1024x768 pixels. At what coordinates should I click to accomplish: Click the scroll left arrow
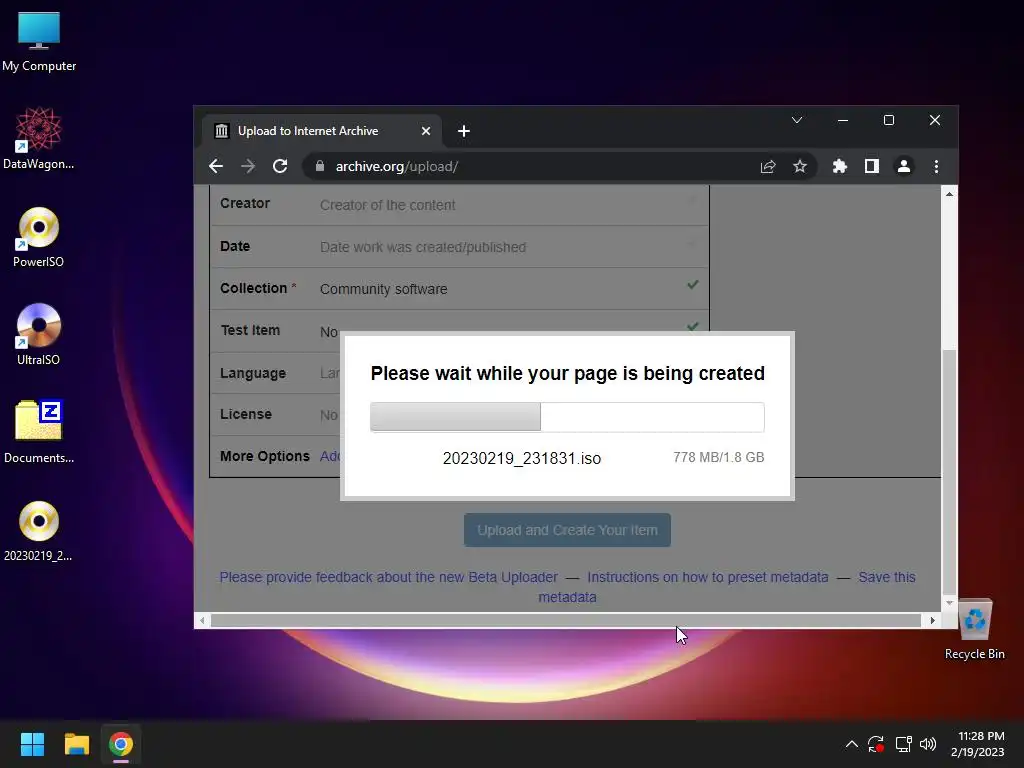202,620
